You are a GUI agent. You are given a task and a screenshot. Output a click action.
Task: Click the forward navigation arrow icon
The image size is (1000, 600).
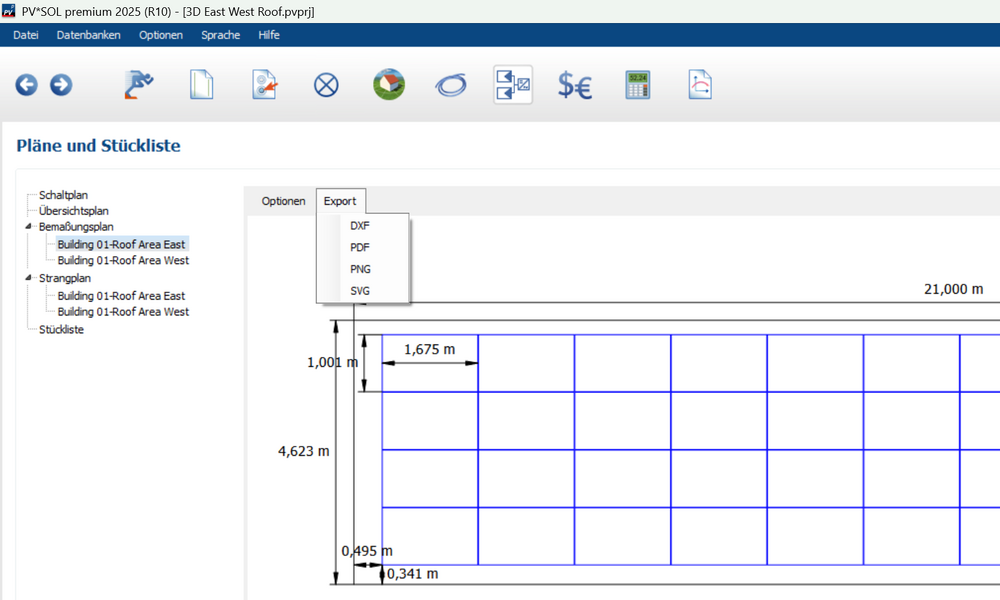coord(61,86)
